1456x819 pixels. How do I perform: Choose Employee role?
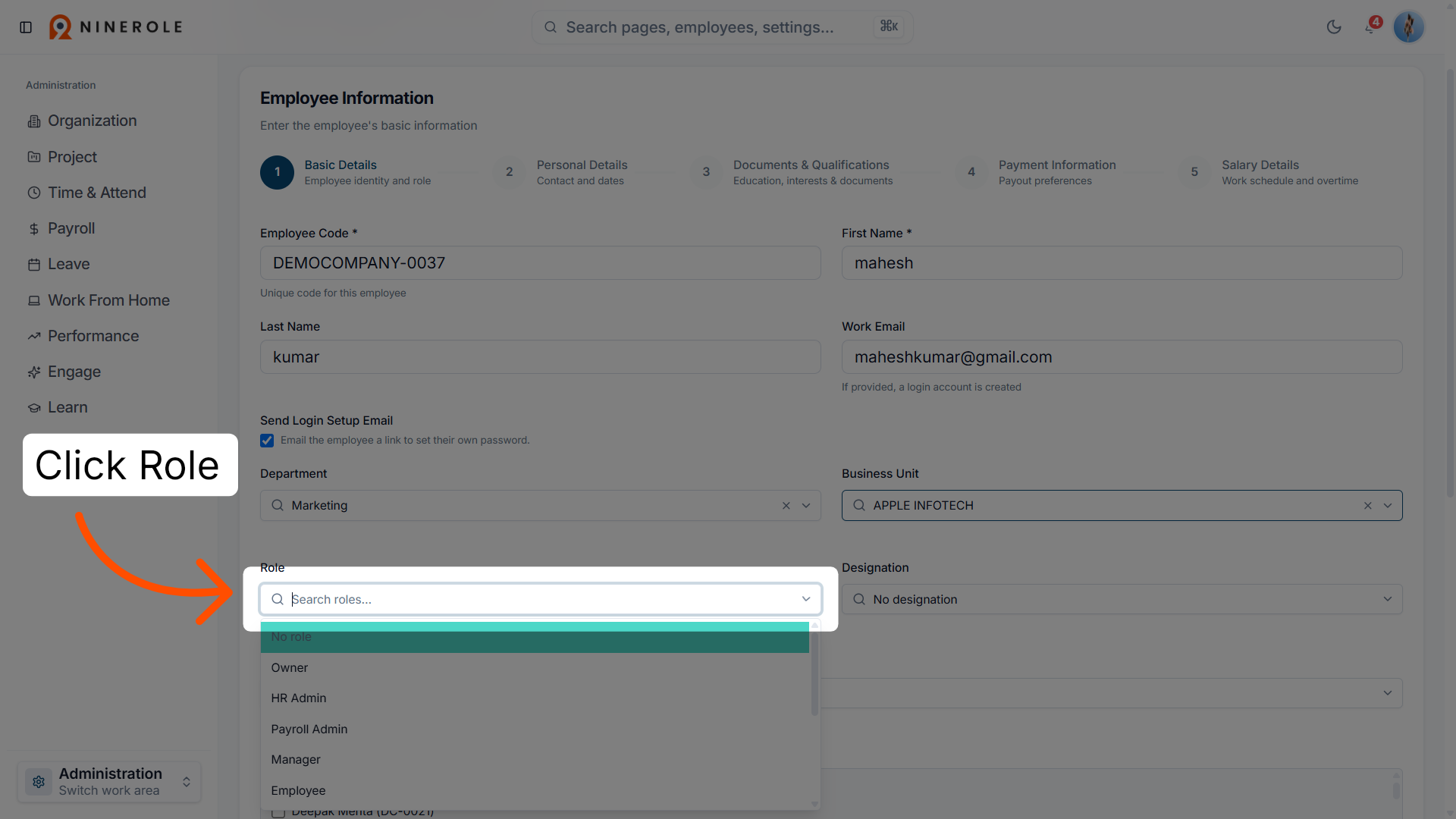[535, 791]
